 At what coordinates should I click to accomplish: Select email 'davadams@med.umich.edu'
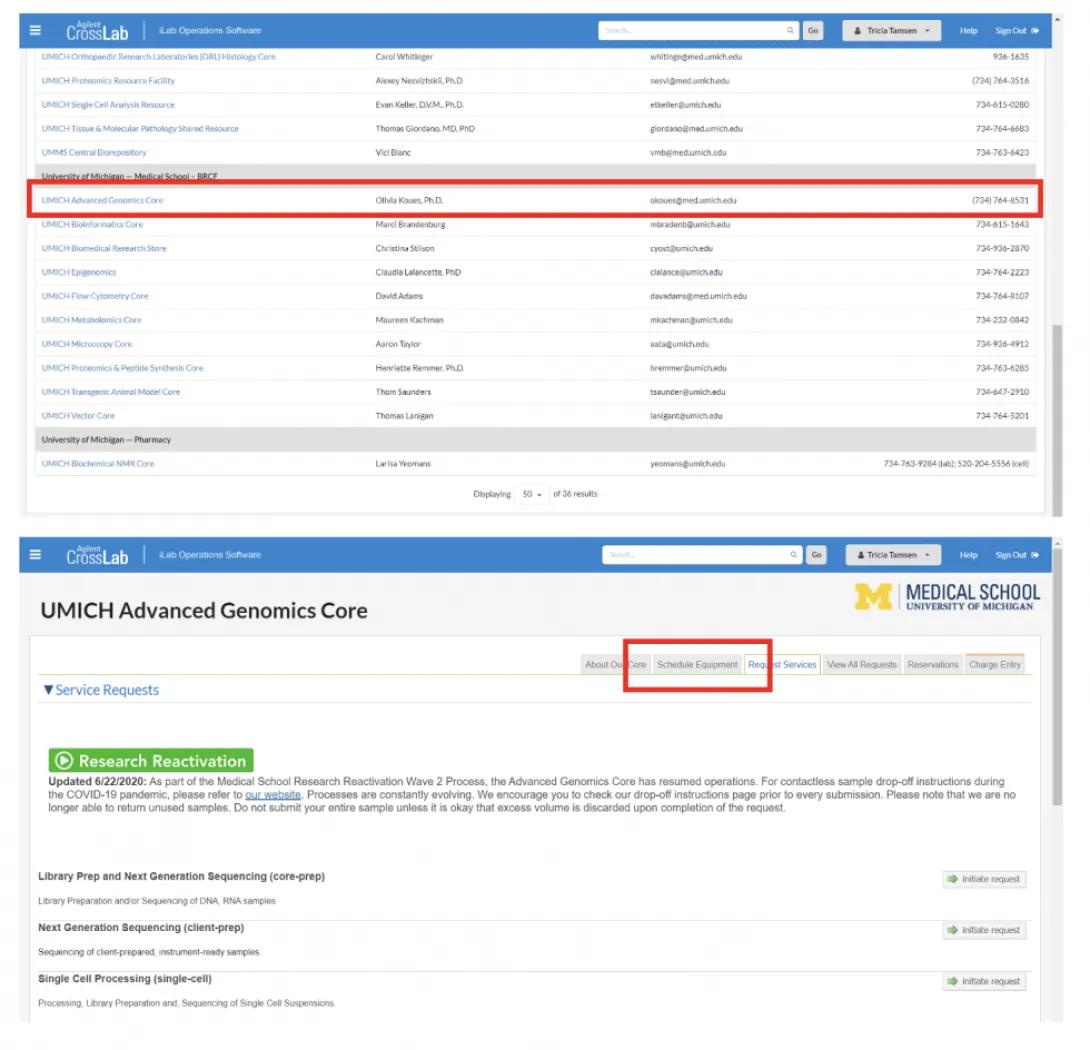coord(698,296)
